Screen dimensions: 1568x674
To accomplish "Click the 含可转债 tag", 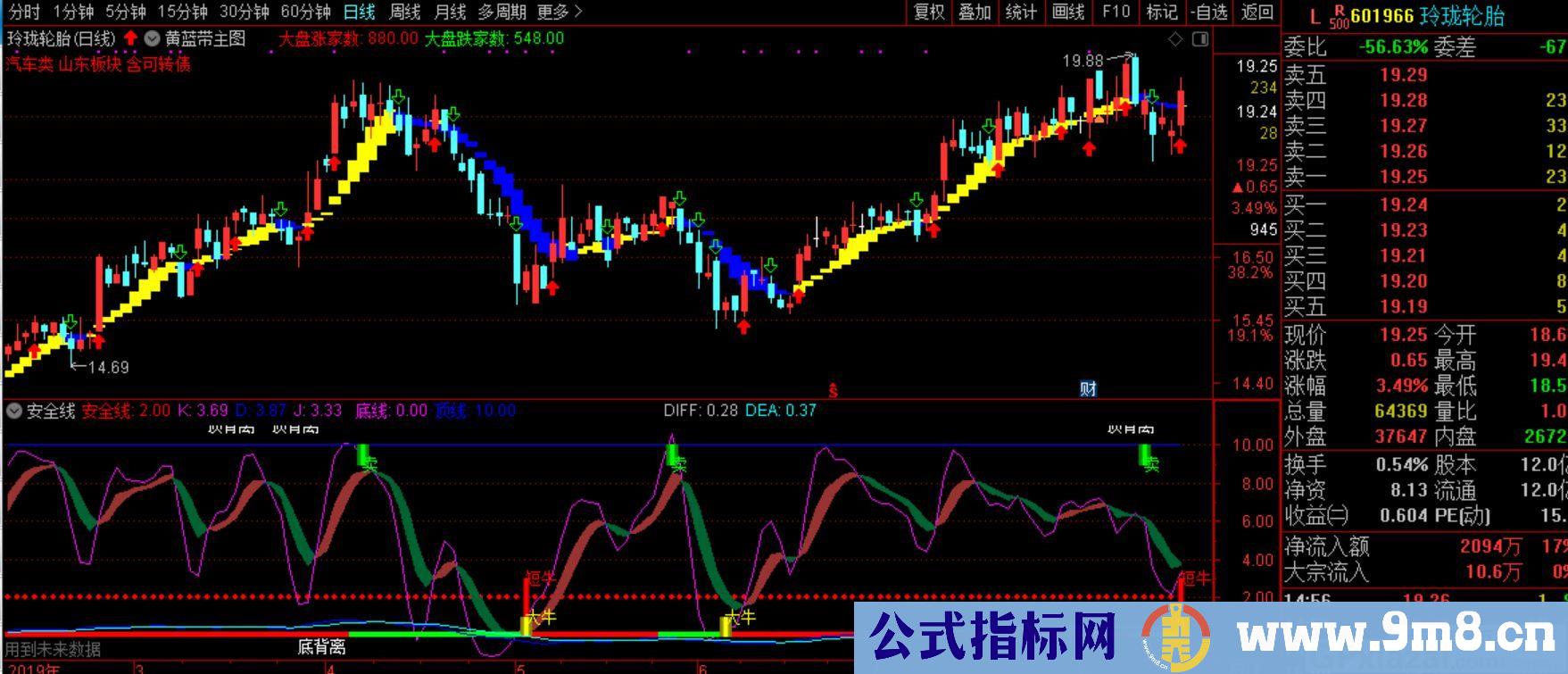I will pyautogui.click(x=158, y=64).
